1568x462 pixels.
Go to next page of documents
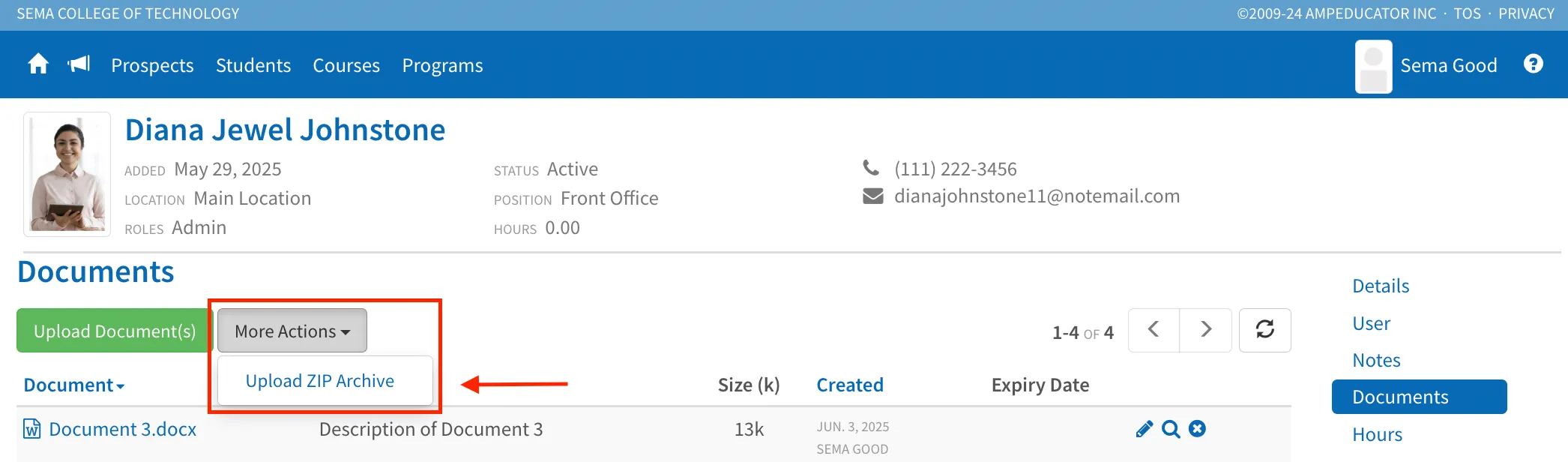[x=1205, y=330]
